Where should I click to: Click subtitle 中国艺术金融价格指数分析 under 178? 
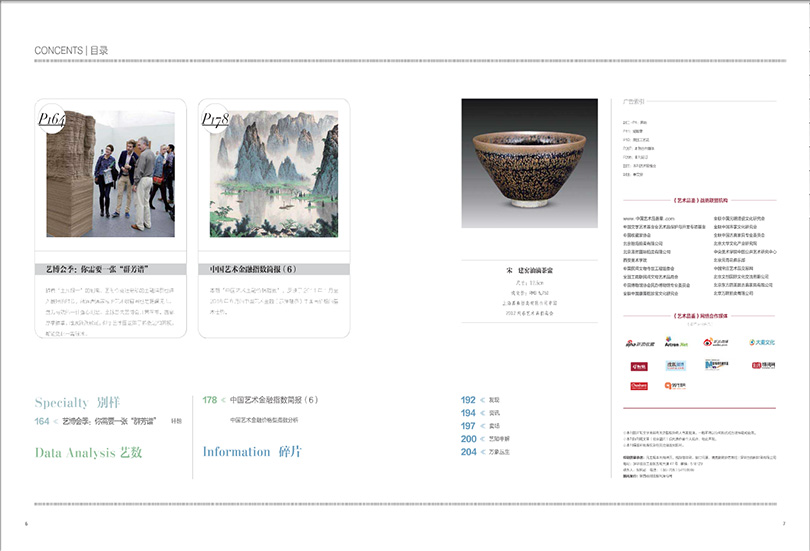(264, 420)
